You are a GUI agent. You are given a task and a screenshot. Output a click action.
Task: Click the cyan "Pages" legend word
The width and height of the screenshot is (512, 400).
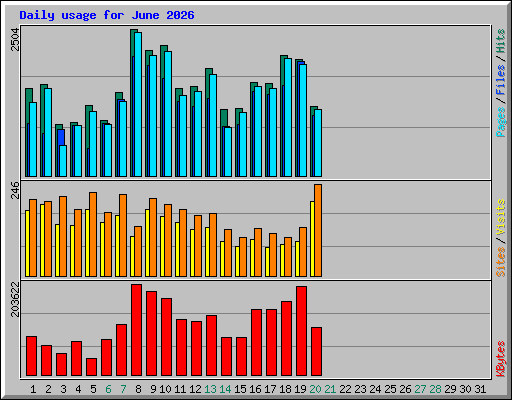[500, 122]
